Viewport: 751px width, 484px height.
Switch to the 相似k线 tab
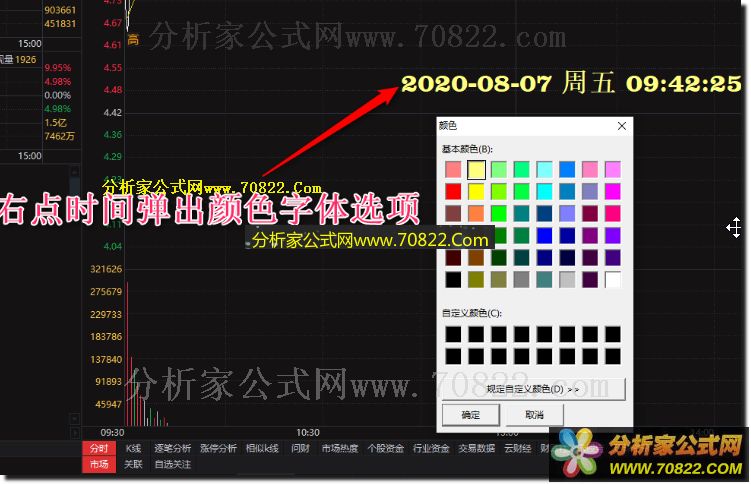[262, 449]
